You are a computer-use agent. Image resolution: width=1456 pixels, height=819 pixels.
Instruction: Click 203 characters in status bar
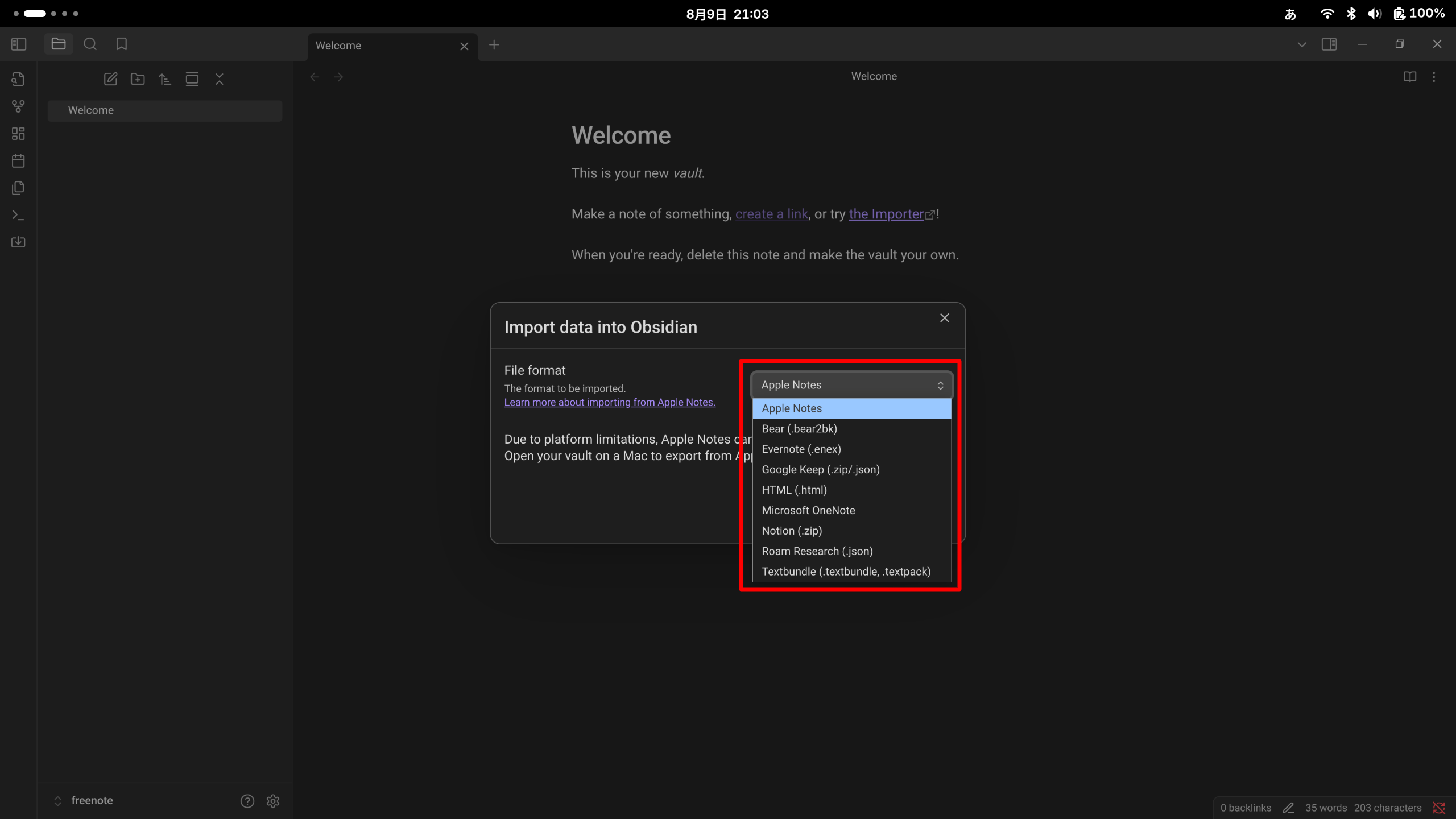click(1388, 808)
